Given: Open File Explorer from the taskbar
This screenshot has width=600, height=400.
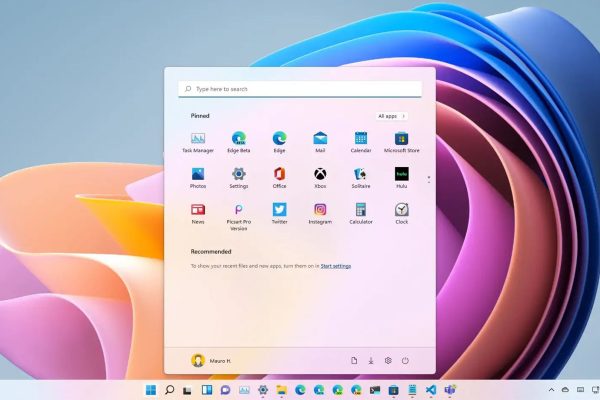Looking at the screenshot, I should [282, 390].
